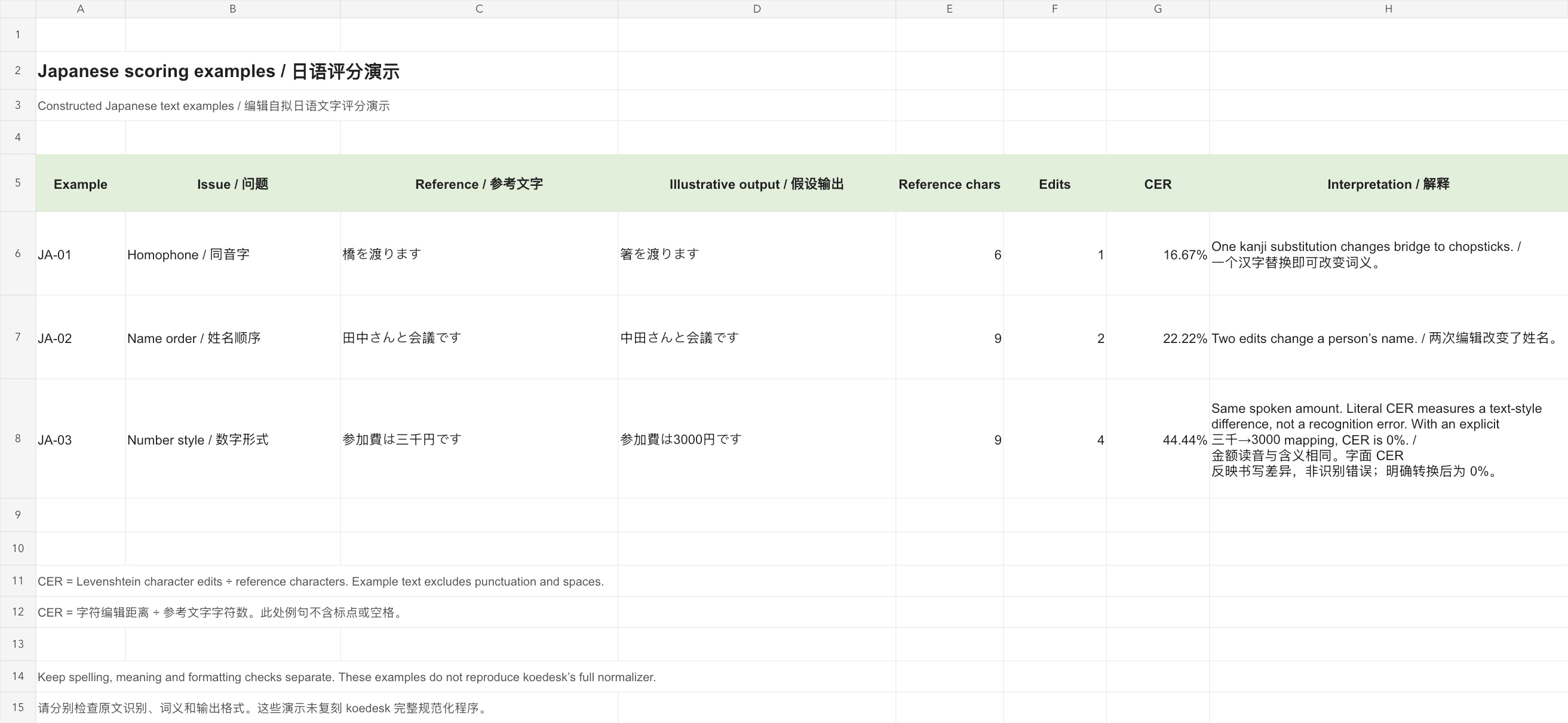Click the 'One kanji substitution' interpretation cell

(1388, 254)
